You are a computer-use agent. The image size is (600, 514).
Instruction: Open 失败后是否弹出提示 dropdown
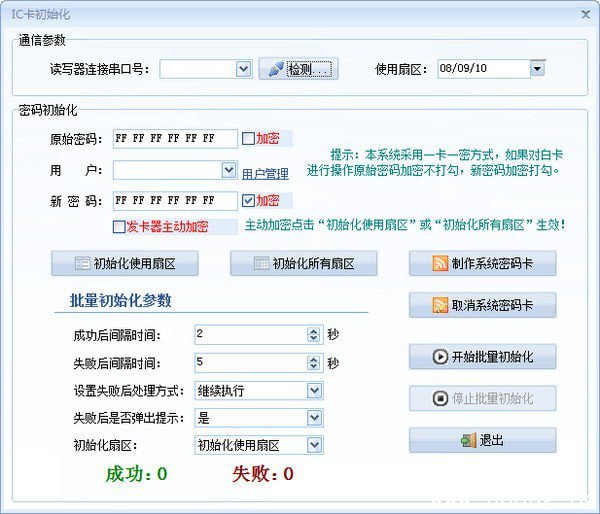tap(315, 418)
